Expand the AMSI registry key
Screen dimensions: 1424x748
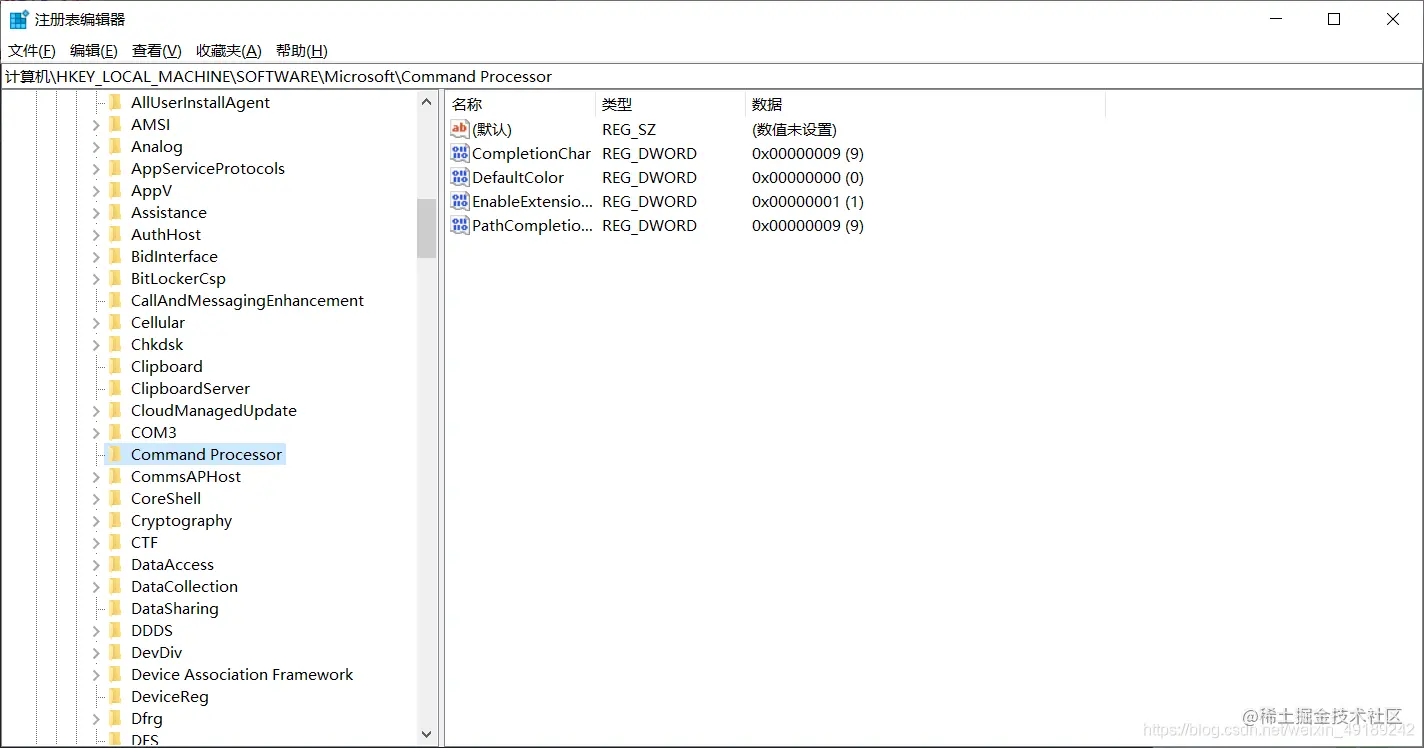click(96, 124)
